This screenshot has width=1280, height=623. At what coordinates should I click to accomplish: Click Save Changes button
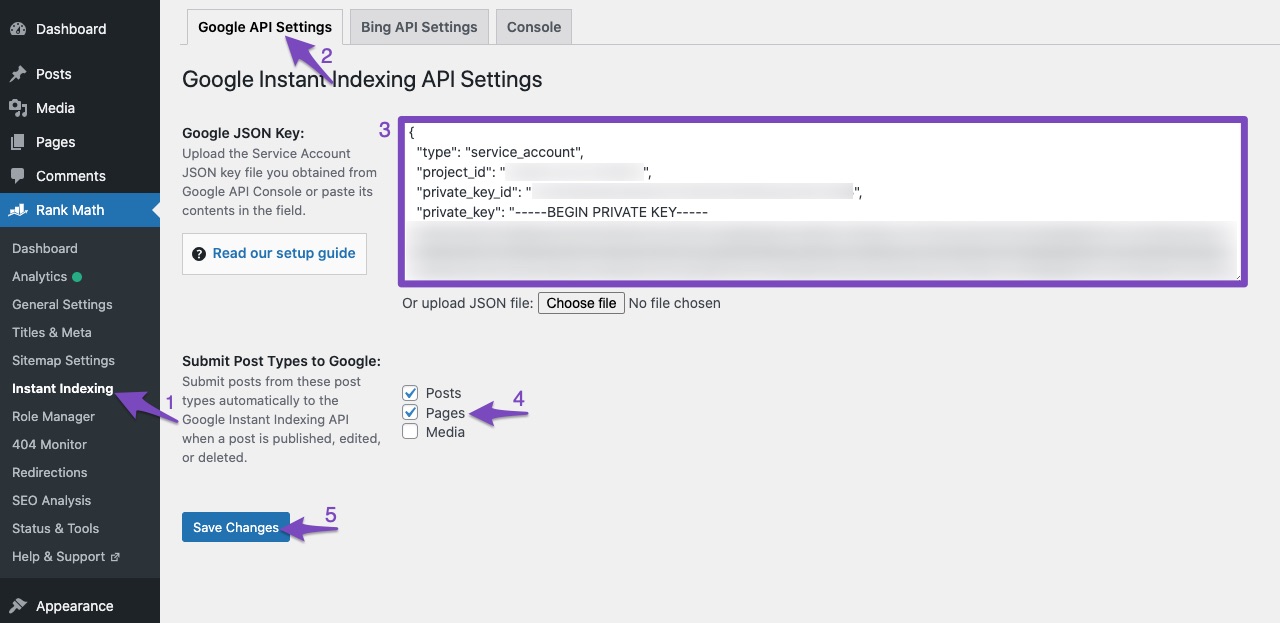coord(236,527)
